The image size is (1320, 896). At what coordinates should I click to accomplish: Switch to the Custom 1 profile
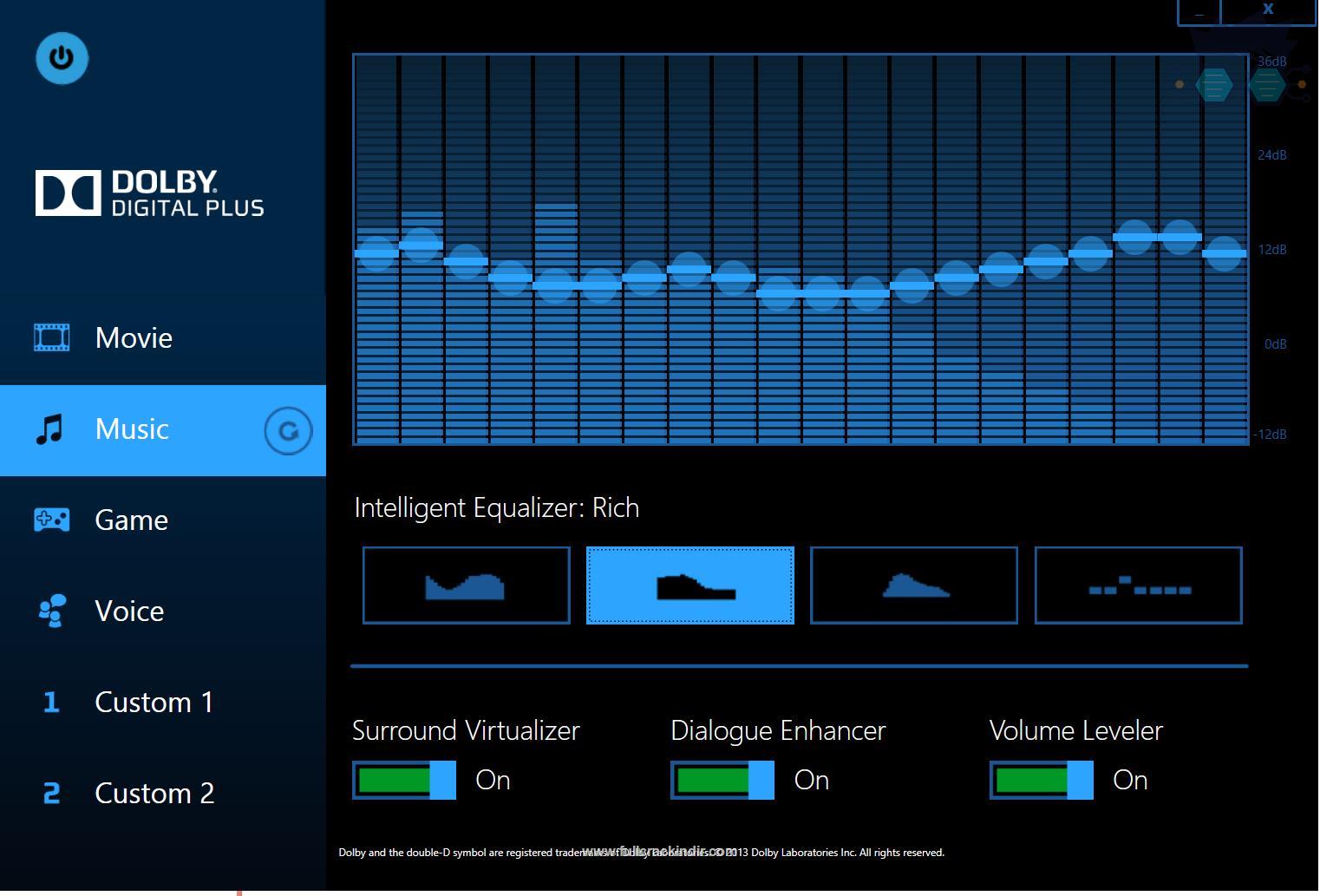point(163,702)
